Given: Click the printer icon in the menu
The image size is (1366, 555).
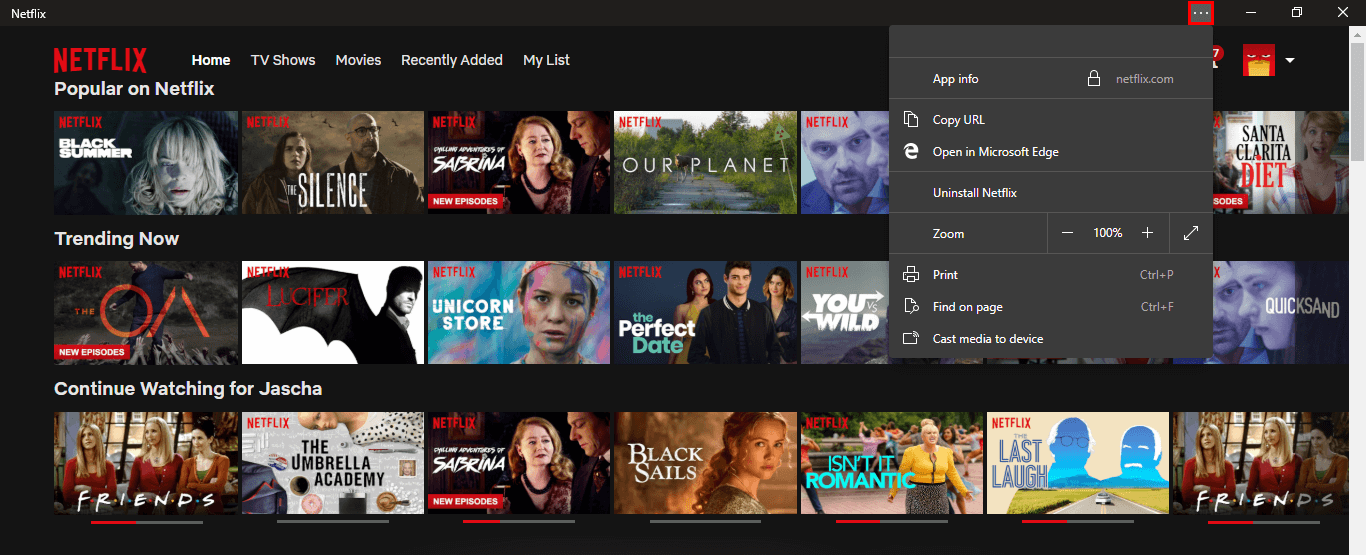Looking at the screenshot, I should (911, 274).
